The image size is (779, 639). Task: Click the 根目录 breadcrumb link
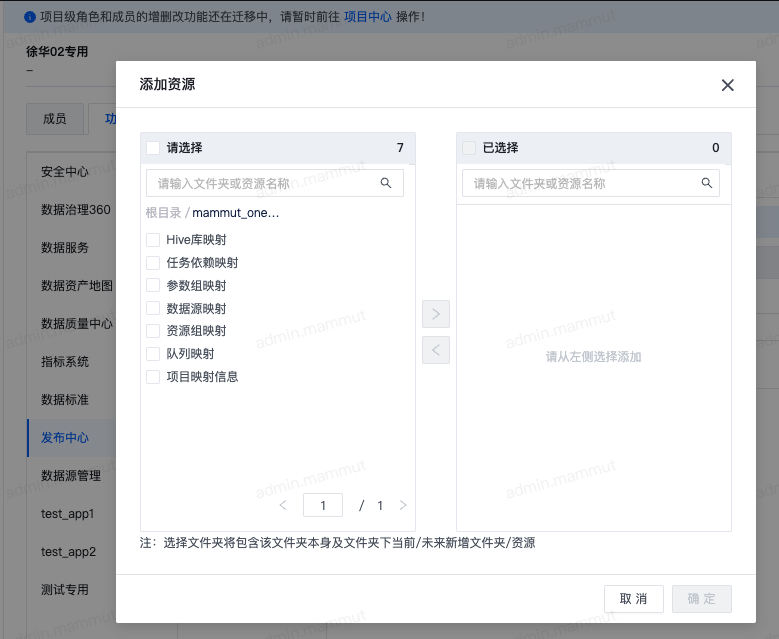coord(163,213)
